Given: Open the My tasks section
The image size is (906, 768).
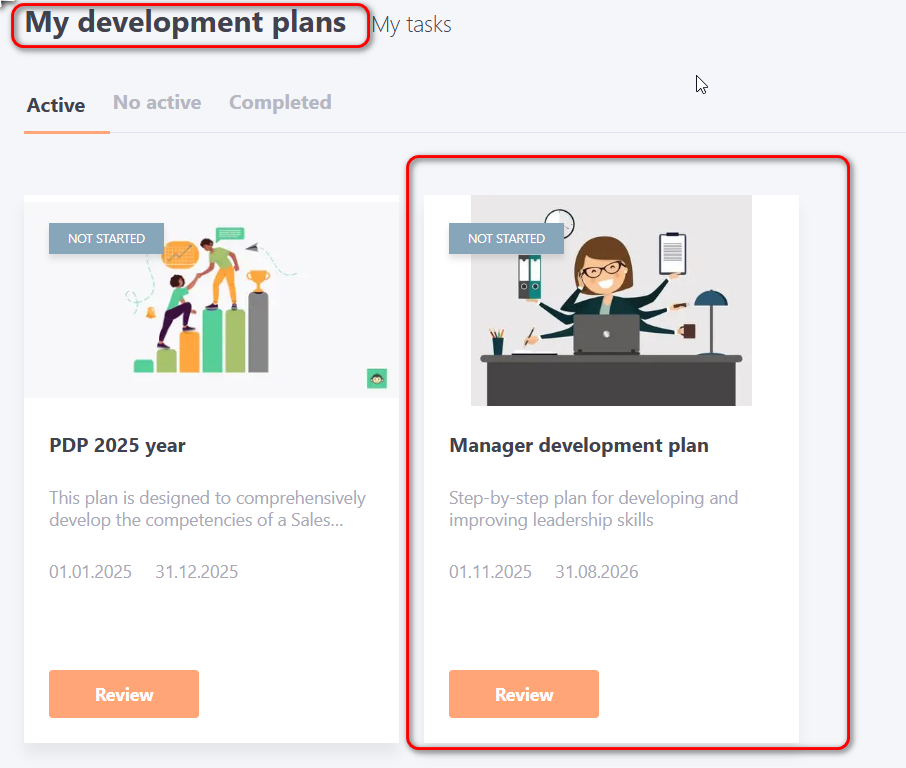Looking at the screenshot, I should [411, 25].
